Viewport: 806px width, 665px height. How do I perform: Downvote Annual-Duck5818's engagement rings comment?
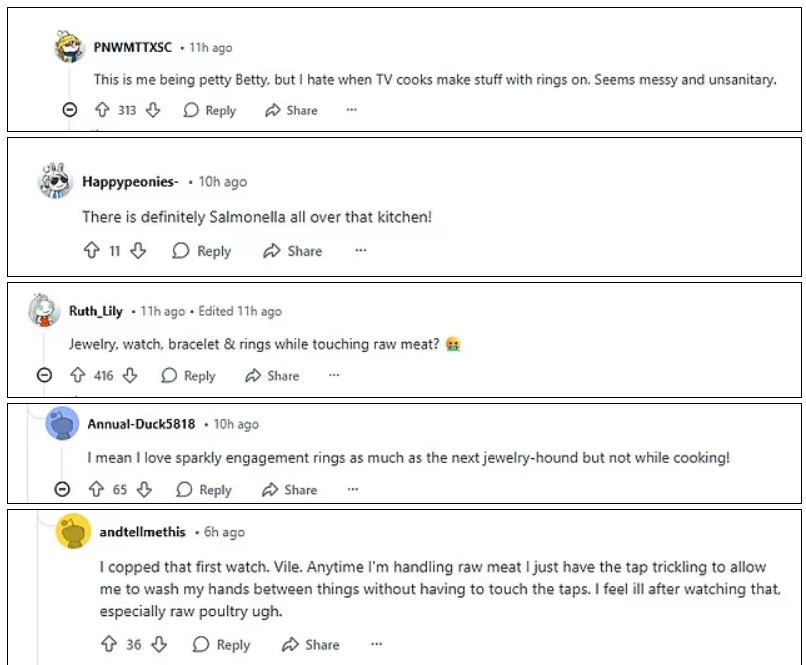(144, 490)
